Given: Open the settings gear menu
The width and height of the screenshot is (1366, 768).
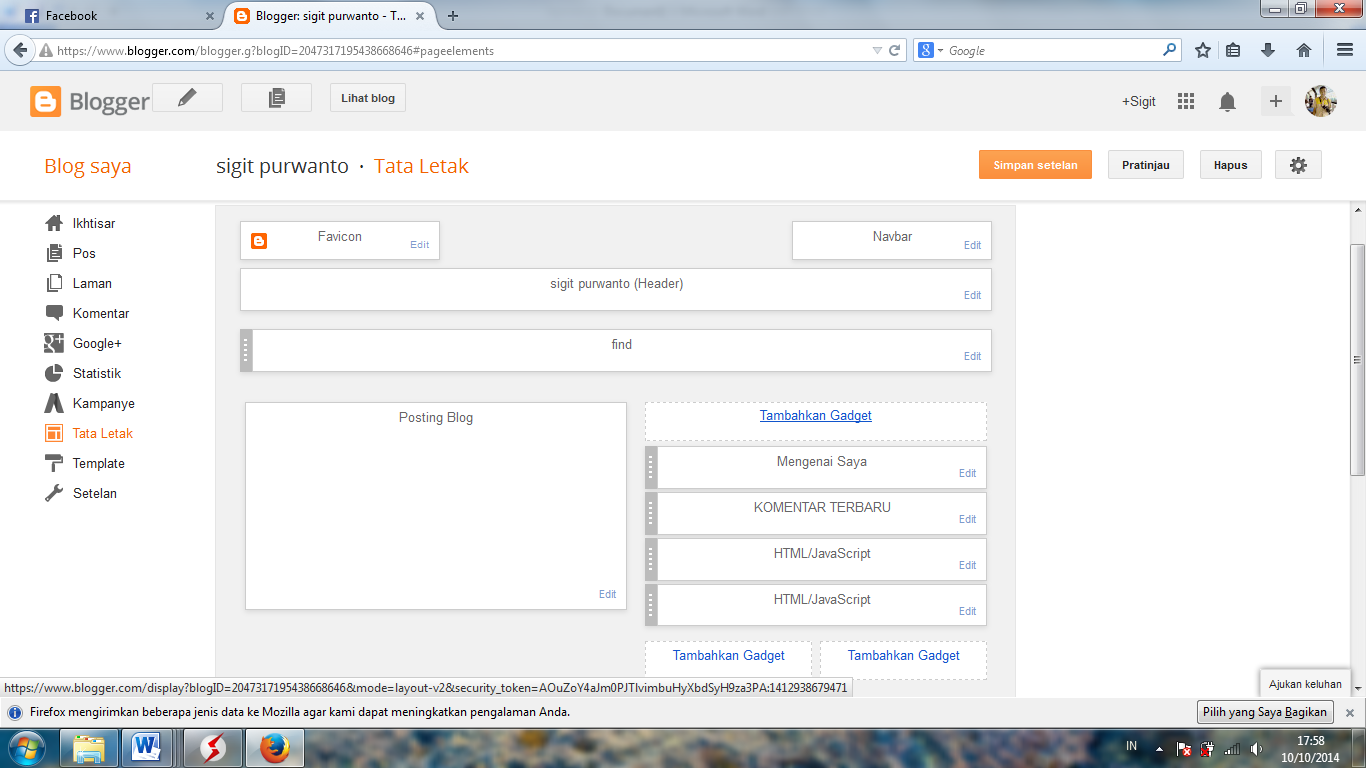Looking at the screenshot, I should 1298,165.
